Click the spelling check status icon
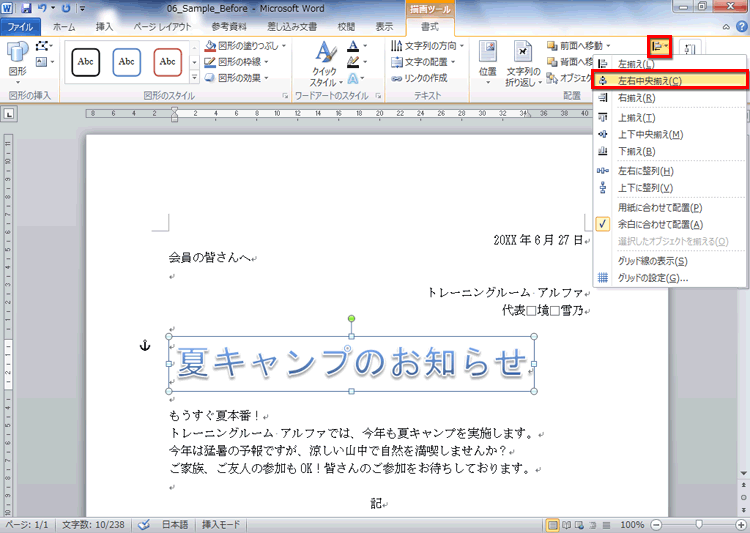The image size is (750, 533). coord(144,525)
